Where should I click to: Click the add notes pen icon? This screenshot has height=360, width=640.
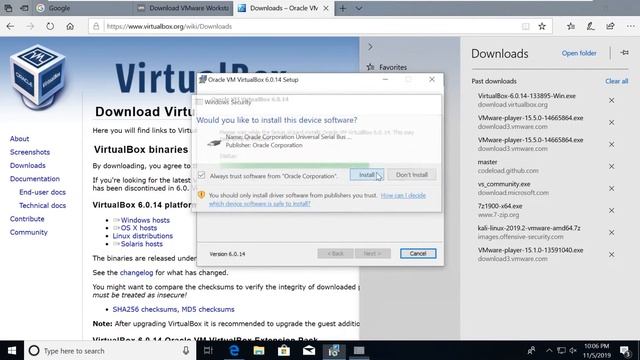591,27
